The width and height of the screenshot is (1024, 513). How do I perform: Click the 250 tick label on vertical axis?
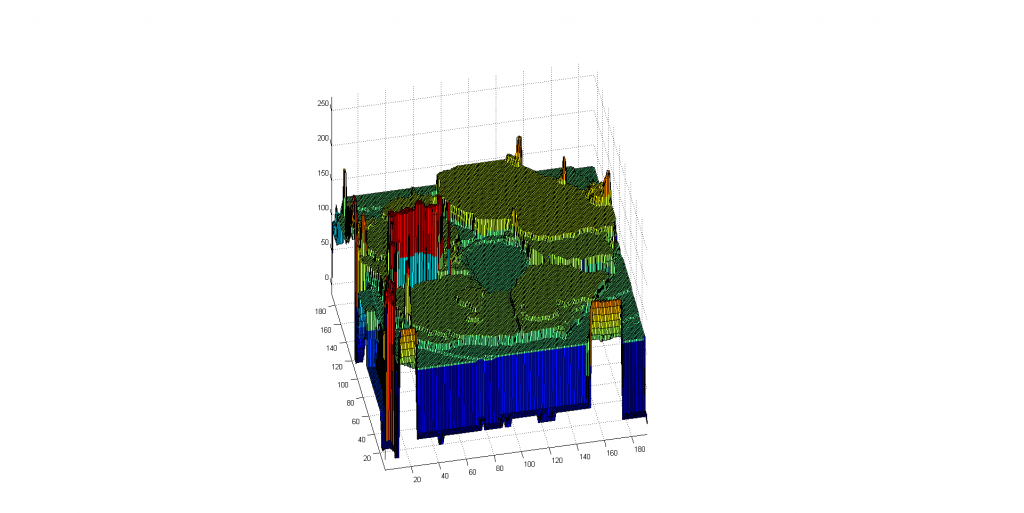323,104
